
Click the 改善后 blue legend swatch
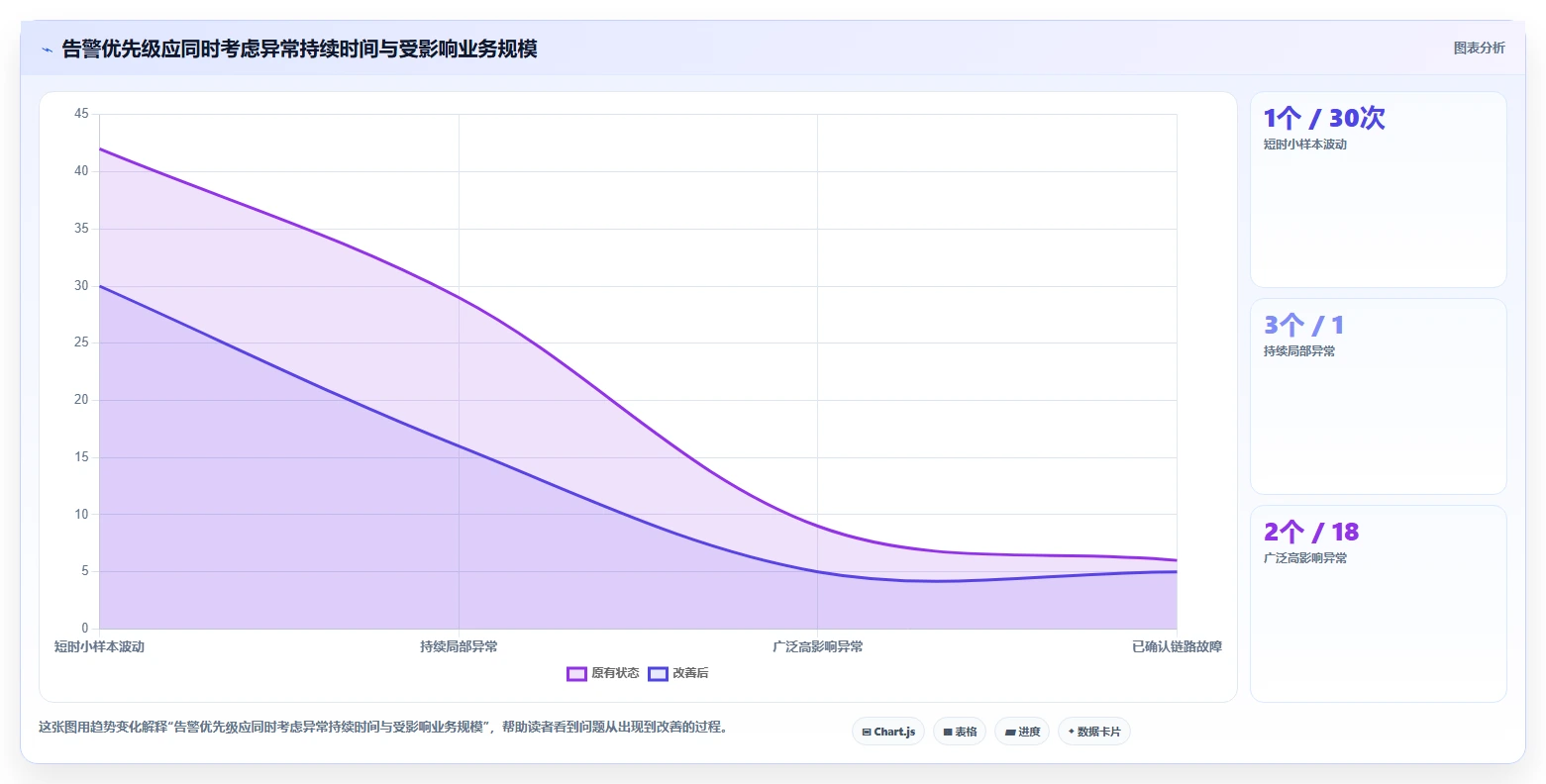click(x=658, y=674)
